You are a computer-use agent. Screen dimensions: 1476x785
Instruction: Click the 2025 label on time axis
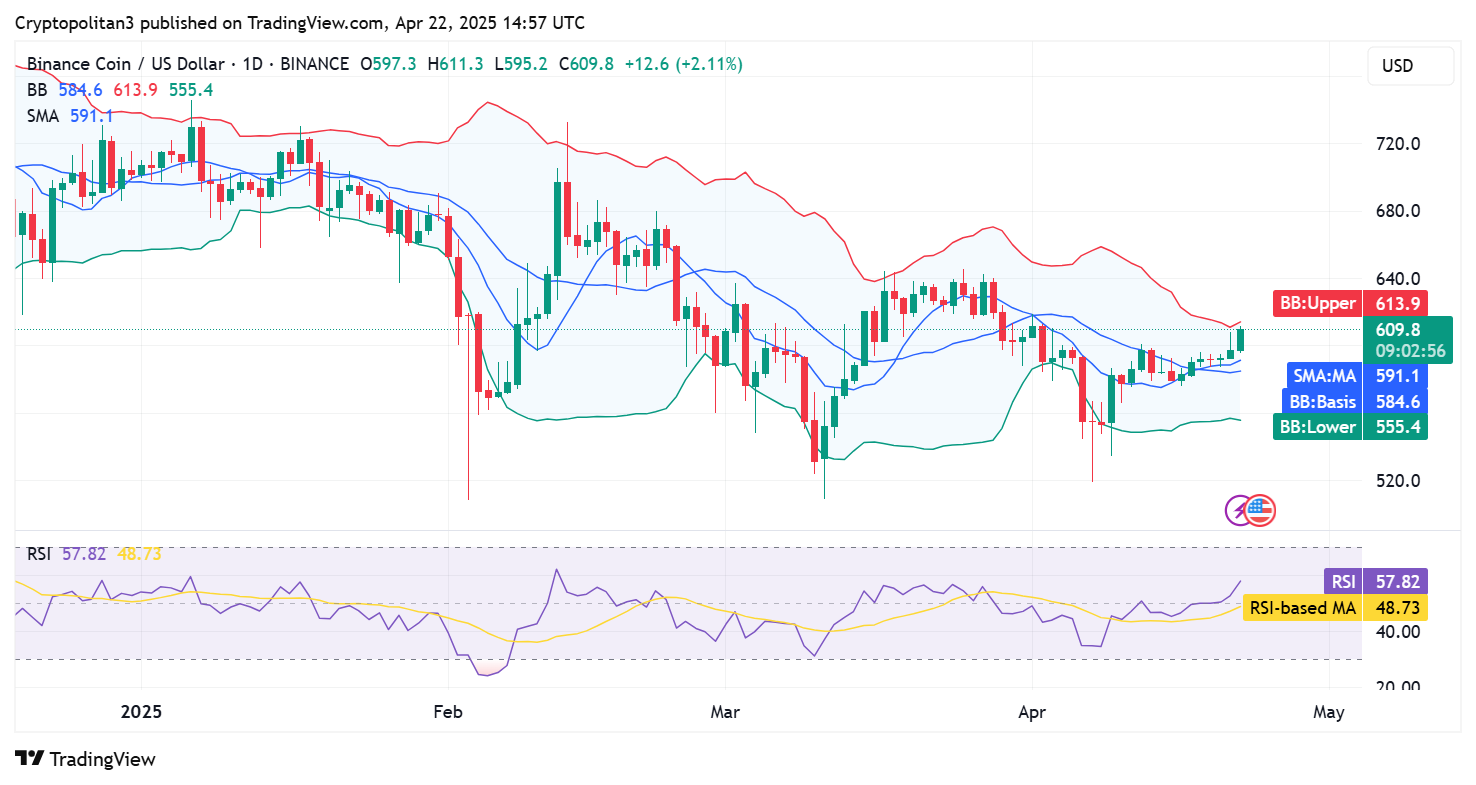pyautogui.click(x=140, y=713)
